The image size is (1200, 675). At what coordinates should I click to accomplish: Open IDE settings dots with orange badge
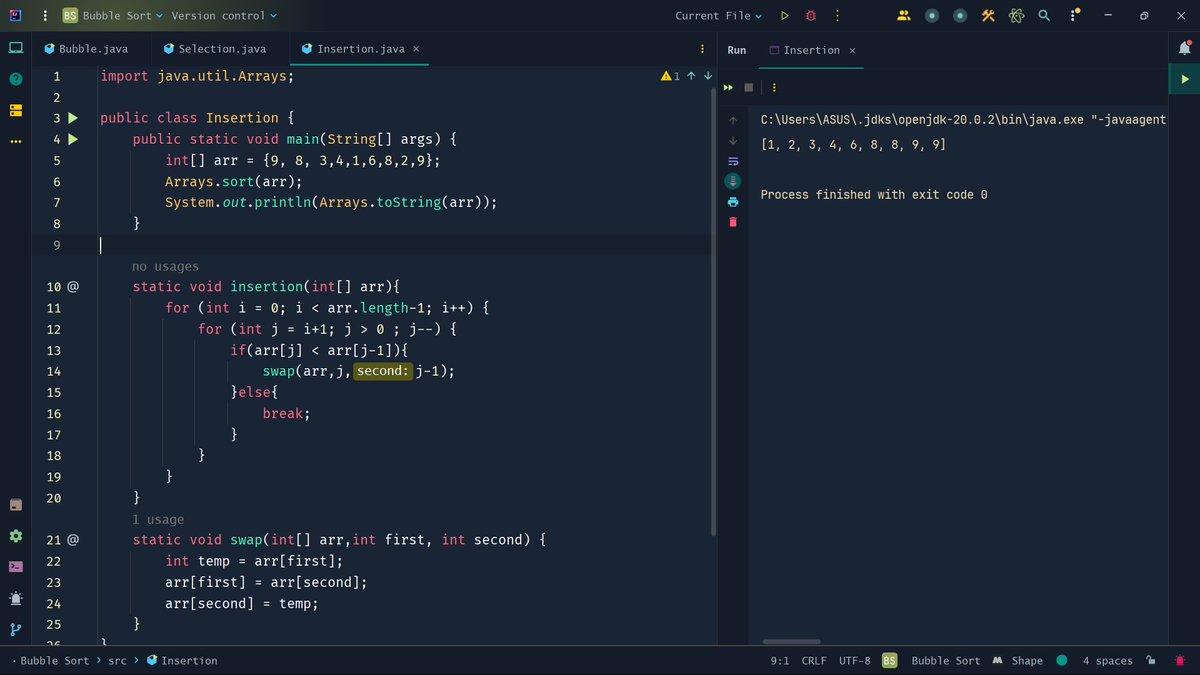1072,15
